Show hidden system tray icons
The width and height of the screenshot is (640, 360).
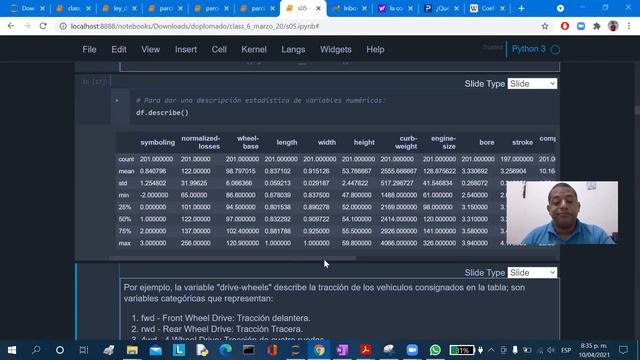(491, 350)
